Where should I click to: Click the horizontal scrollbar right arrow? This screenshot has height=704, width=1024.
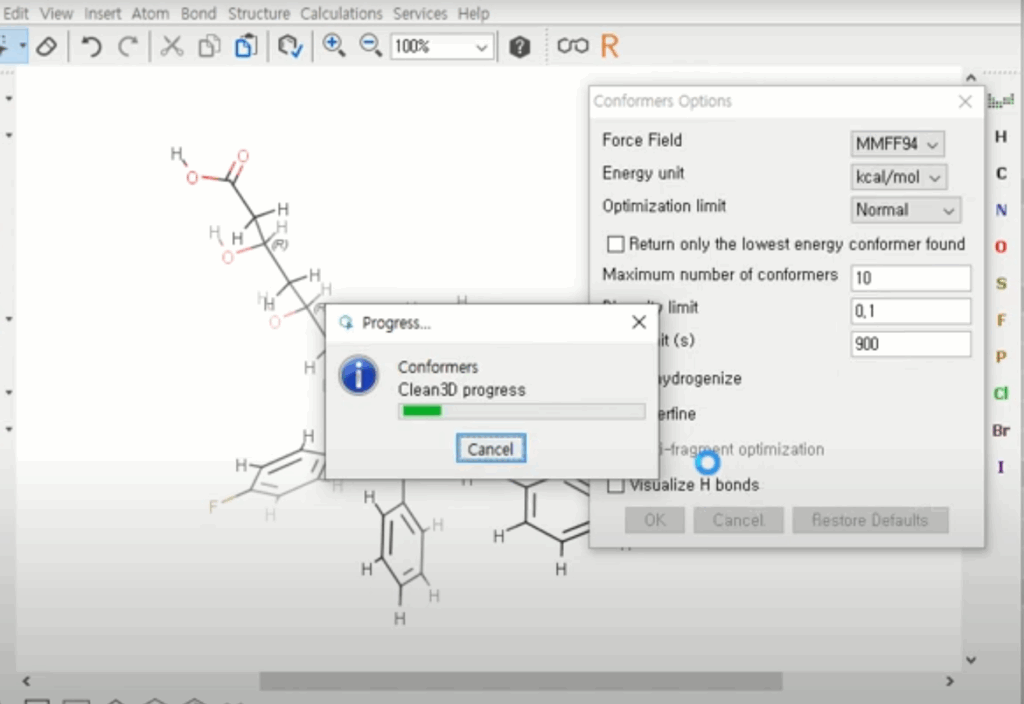[950, 681]
